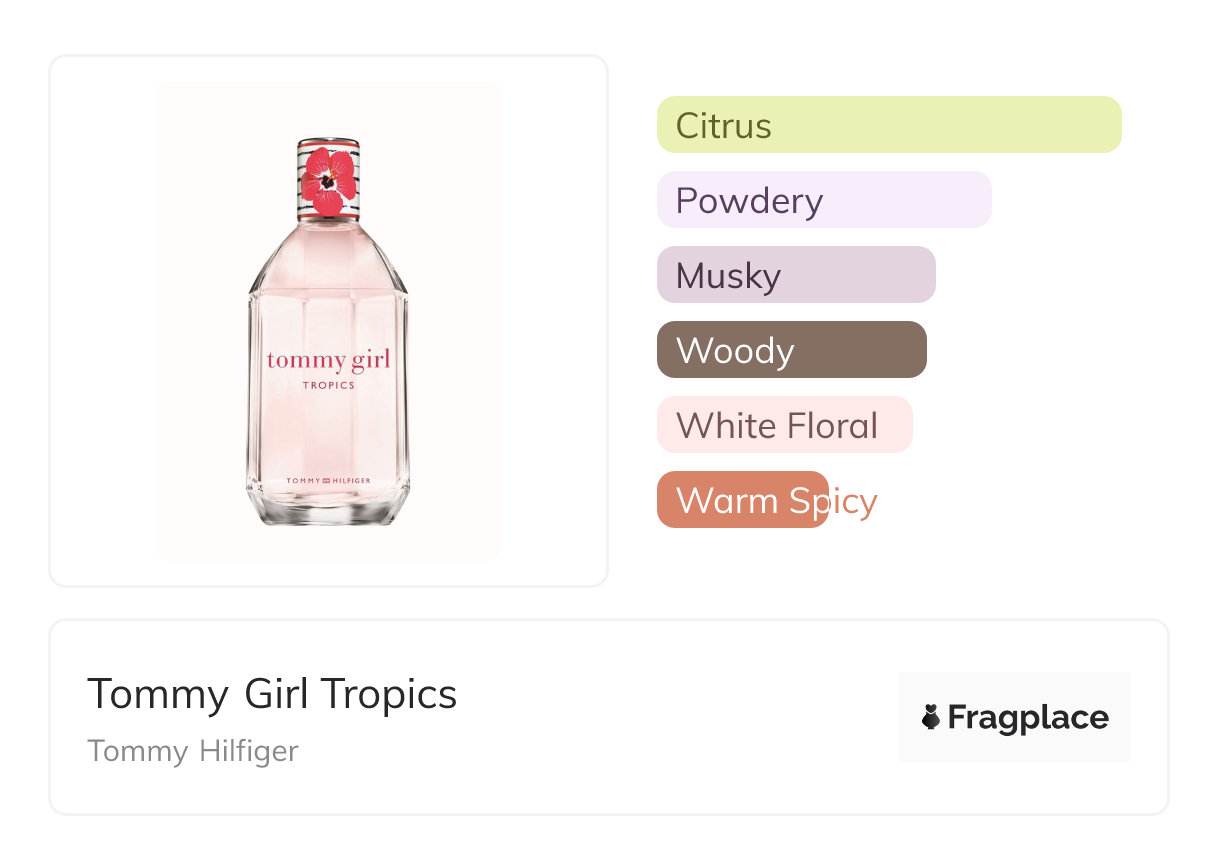Click the TROPICS text on the bottle
This screenshot has width=1218, height=864.
coord(328,385)
